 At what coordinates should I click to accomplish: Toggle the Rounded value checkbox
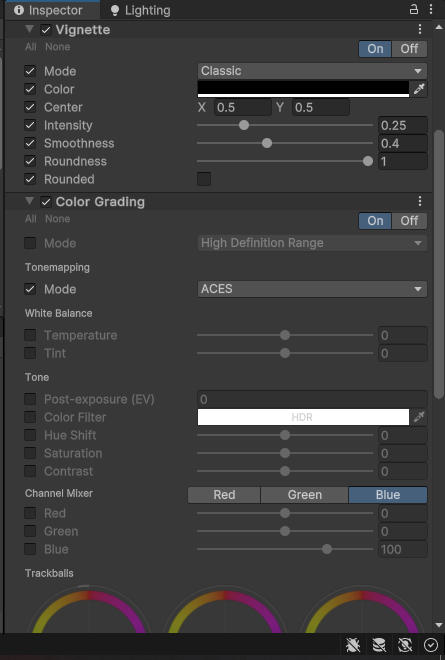coord(204,179)
